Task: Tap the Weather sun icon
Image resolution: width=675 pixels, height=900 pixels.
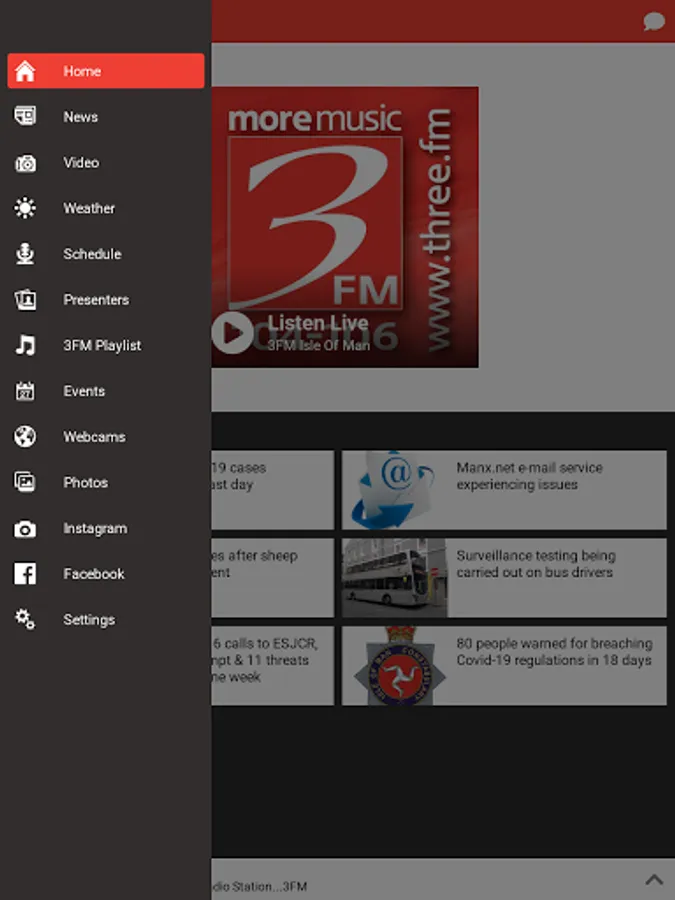Action: pyautogui.click(x=25, y=208)
